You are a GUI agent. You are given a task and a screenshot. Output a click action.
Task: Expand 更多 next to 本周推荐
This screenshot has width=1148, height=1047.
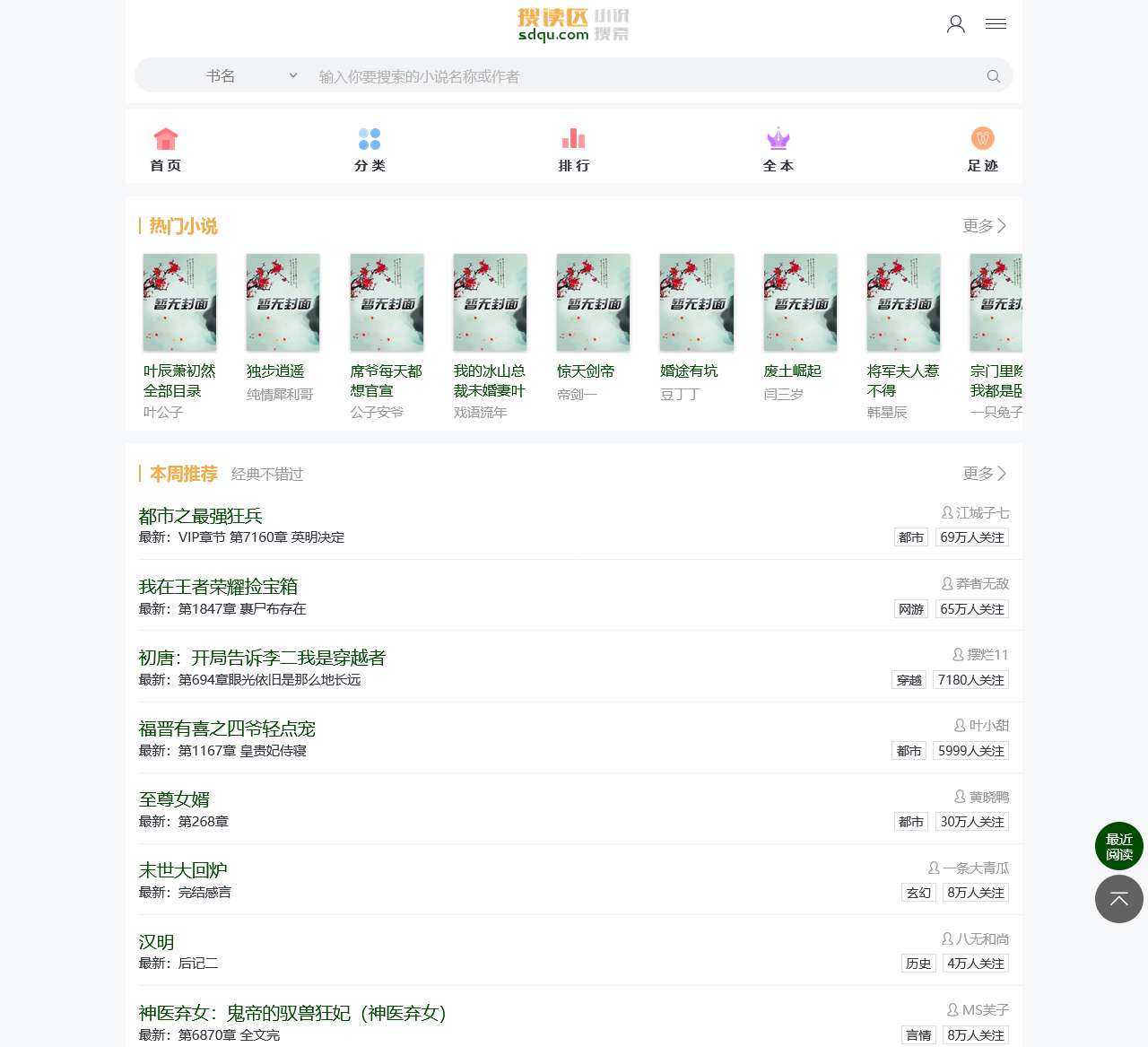tap(983, 473)
